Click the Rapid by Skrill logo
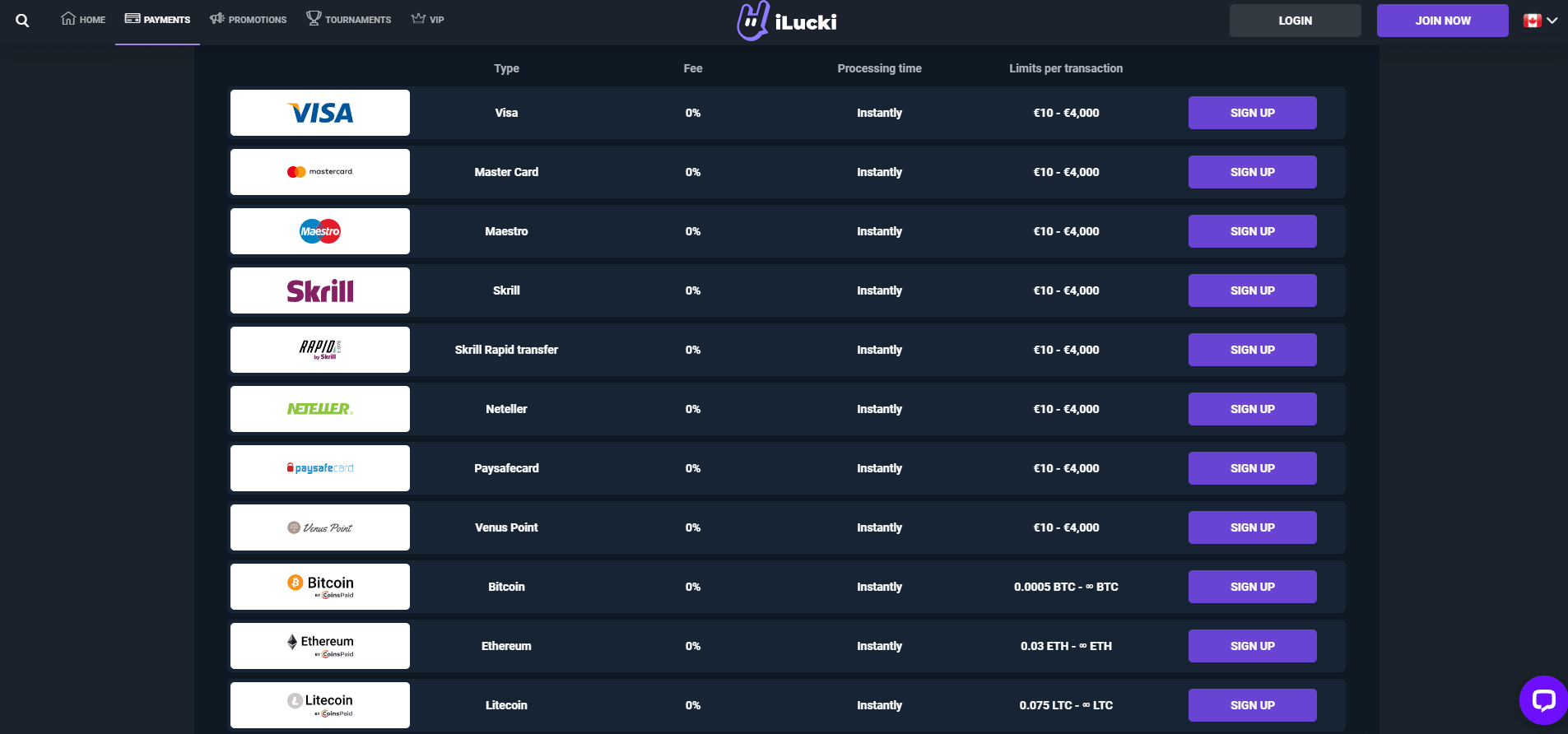The image size is (1568, 734). click(x=320, y=350)
